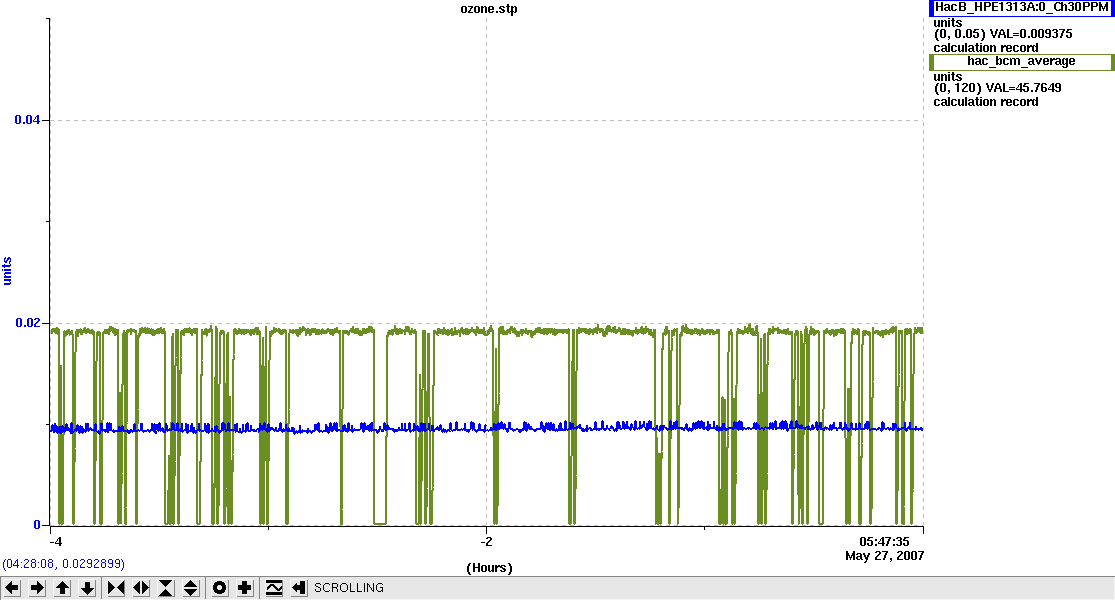The width and height of the screenshot is (1115, 600).
Task: Click the -2 x-axis tick label
Action: (x=486, y=542)
